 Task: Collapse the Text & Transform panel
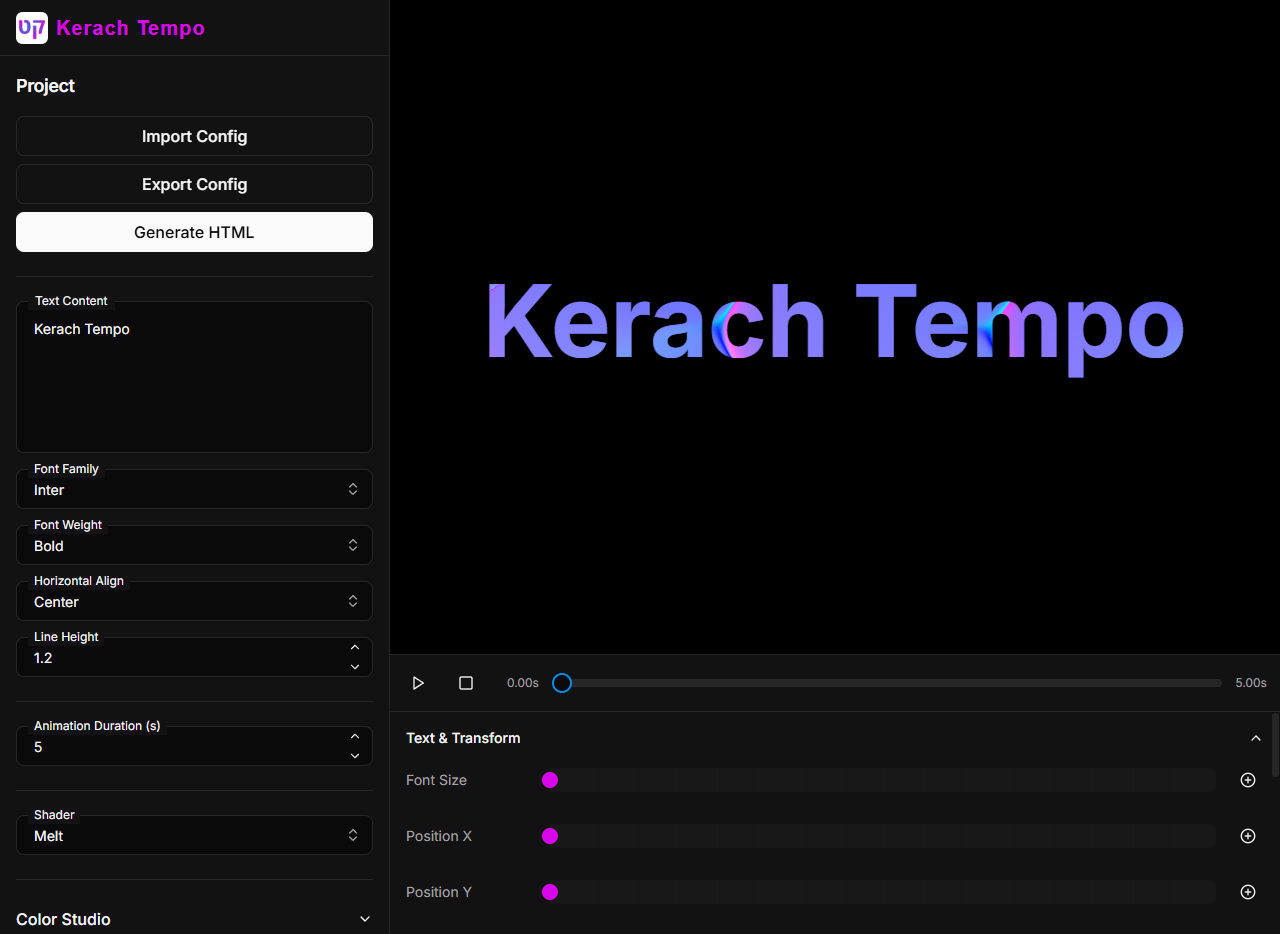pyautogui.click(x=1256, y=737)
